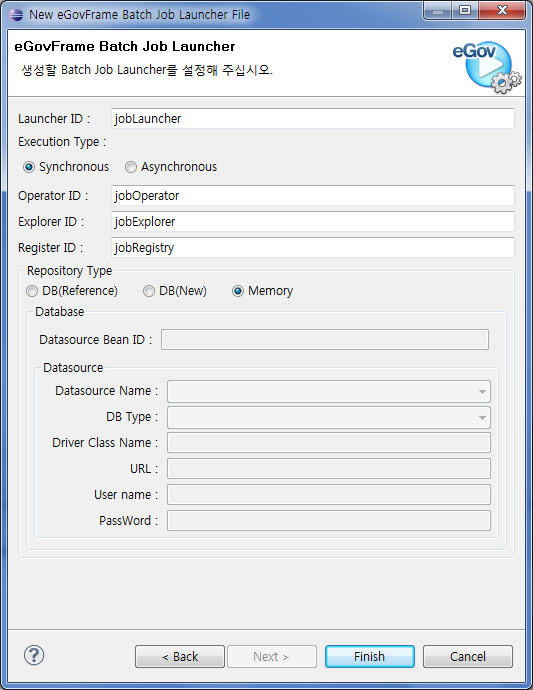This screenshot has height=690, width=533.
Task: Edit the Register ID field
Action: point(312,248)
